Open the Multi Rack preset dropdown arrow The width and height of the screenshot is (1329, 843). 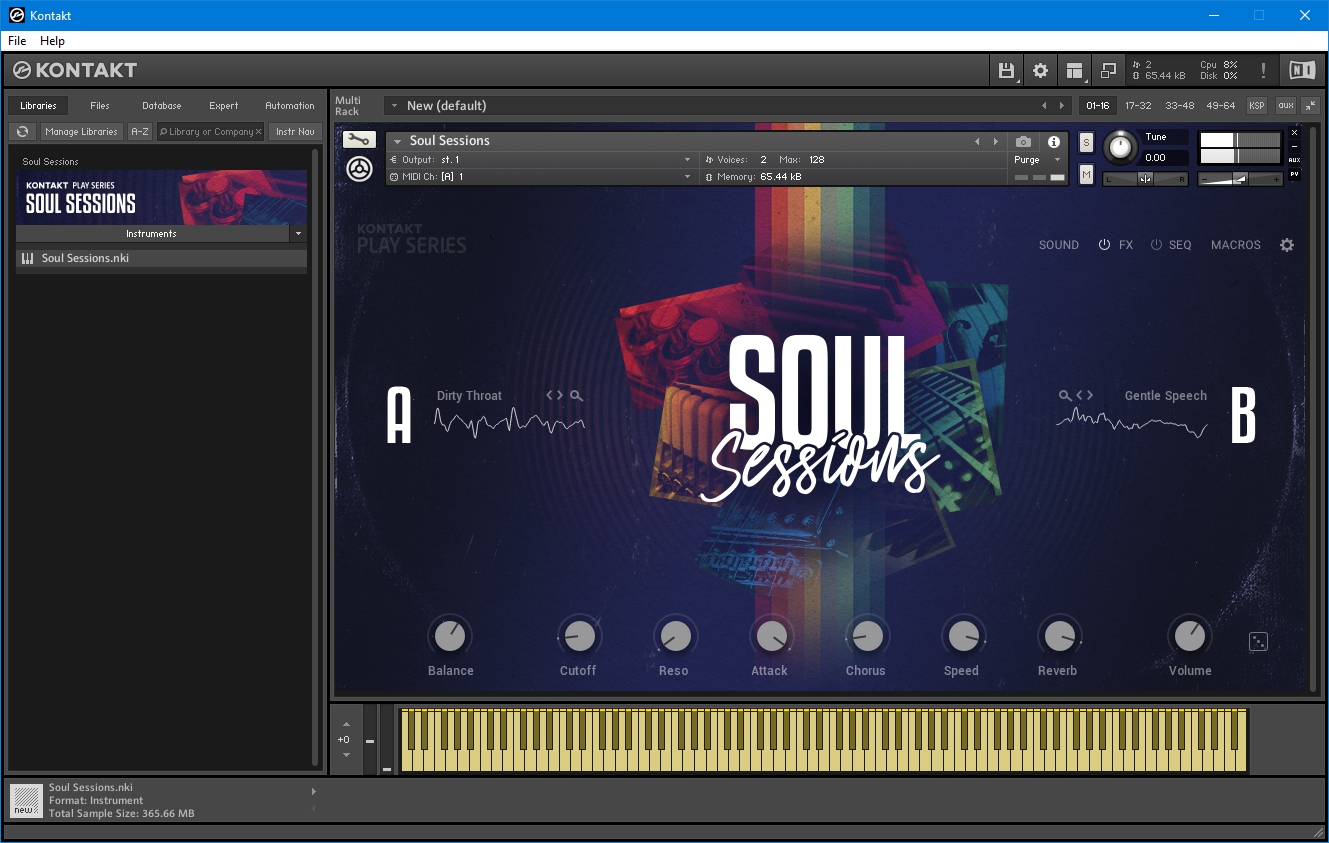point(394,106)
